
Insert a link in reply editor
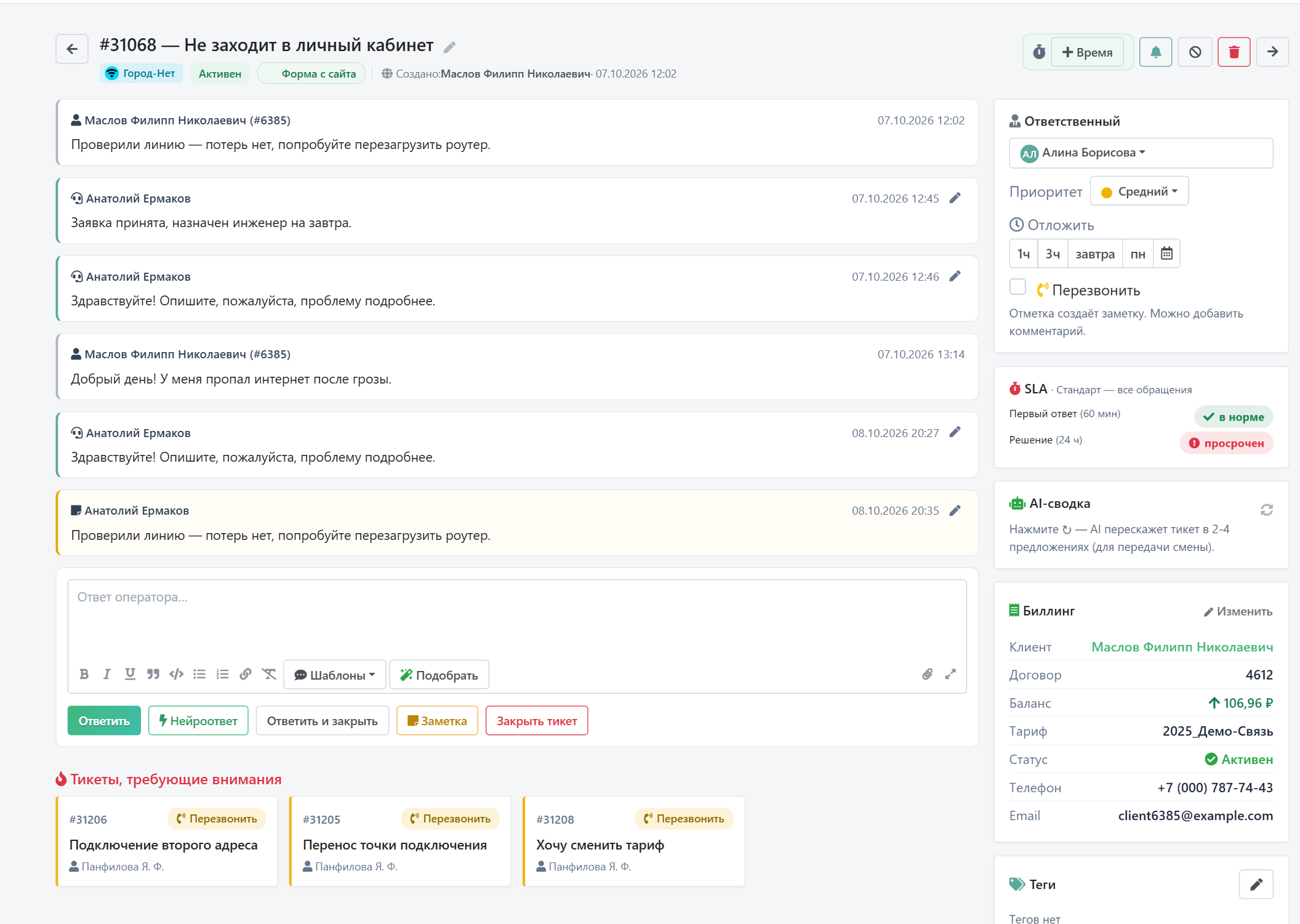click(x=246, y=674)
